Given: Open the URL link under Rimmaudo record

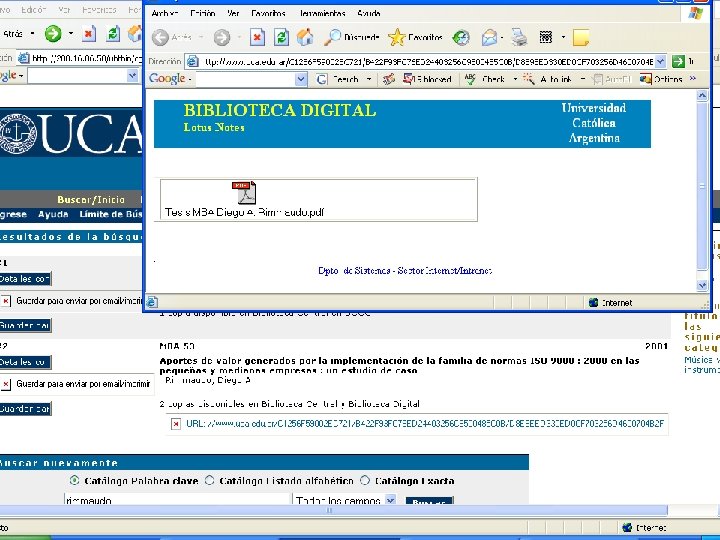Looking at the screenshot, I should (425, 423).
